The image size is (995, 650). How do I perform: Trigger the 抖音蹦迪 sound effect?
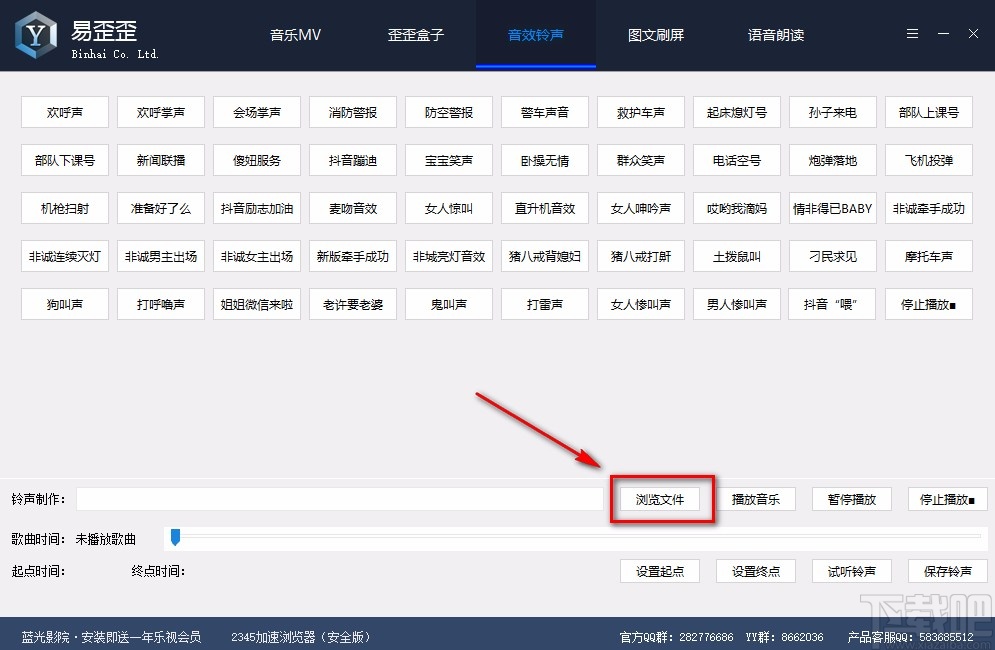[x=352, y=160]
